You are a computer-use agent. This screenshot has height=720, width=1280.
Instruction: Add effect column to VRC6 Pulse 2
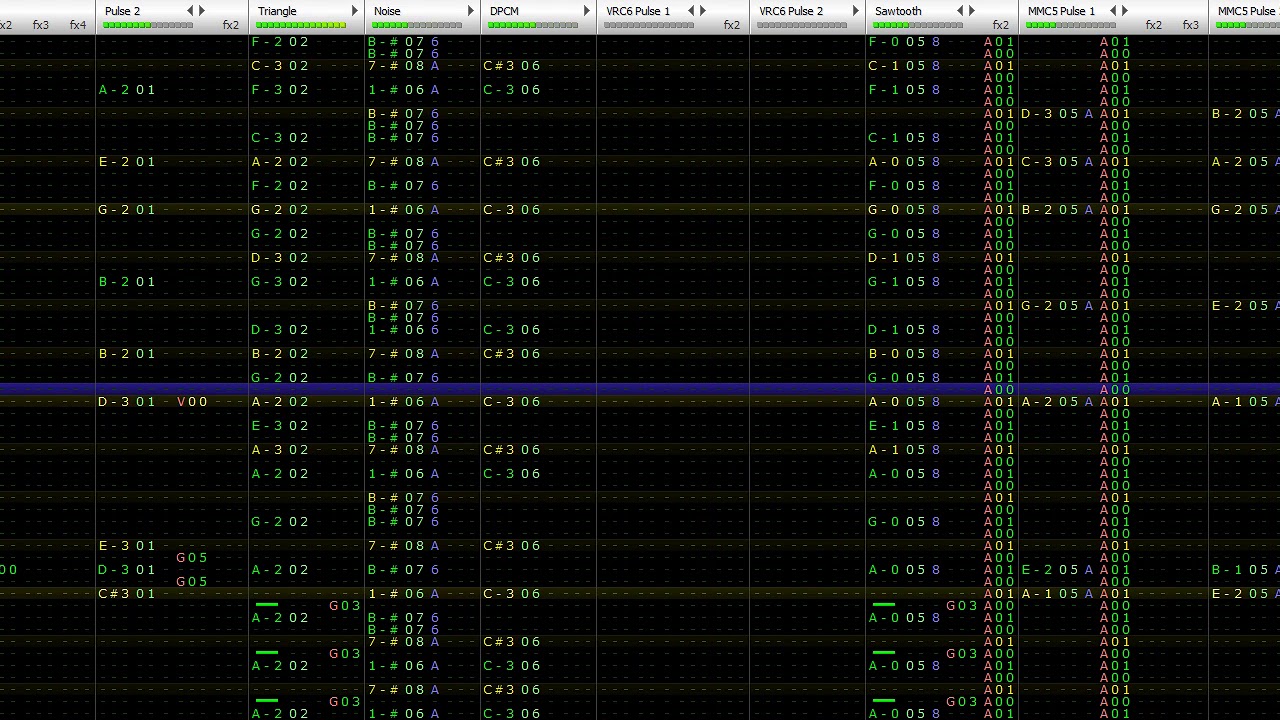(856, 11)
